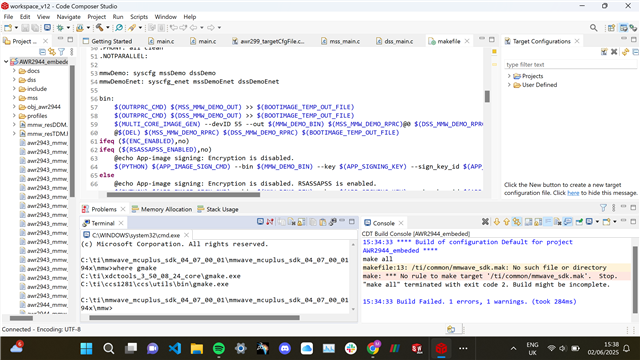The width and height of the screenshot is (640, 360).
Task: Click the 'here' link to hide message
Action: [573, 193]
